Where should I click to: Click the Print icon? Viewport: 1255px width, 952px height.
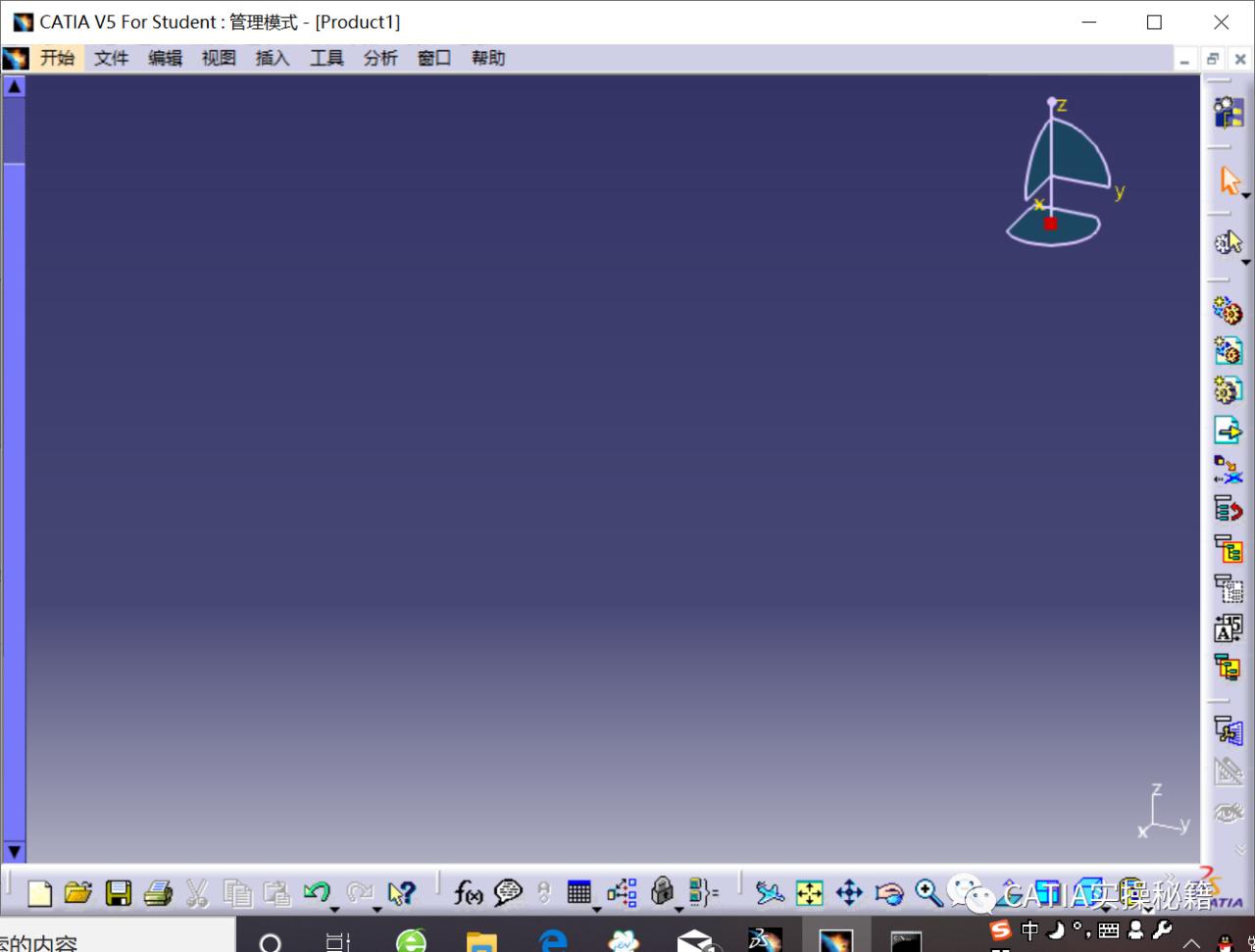point(158,893)
